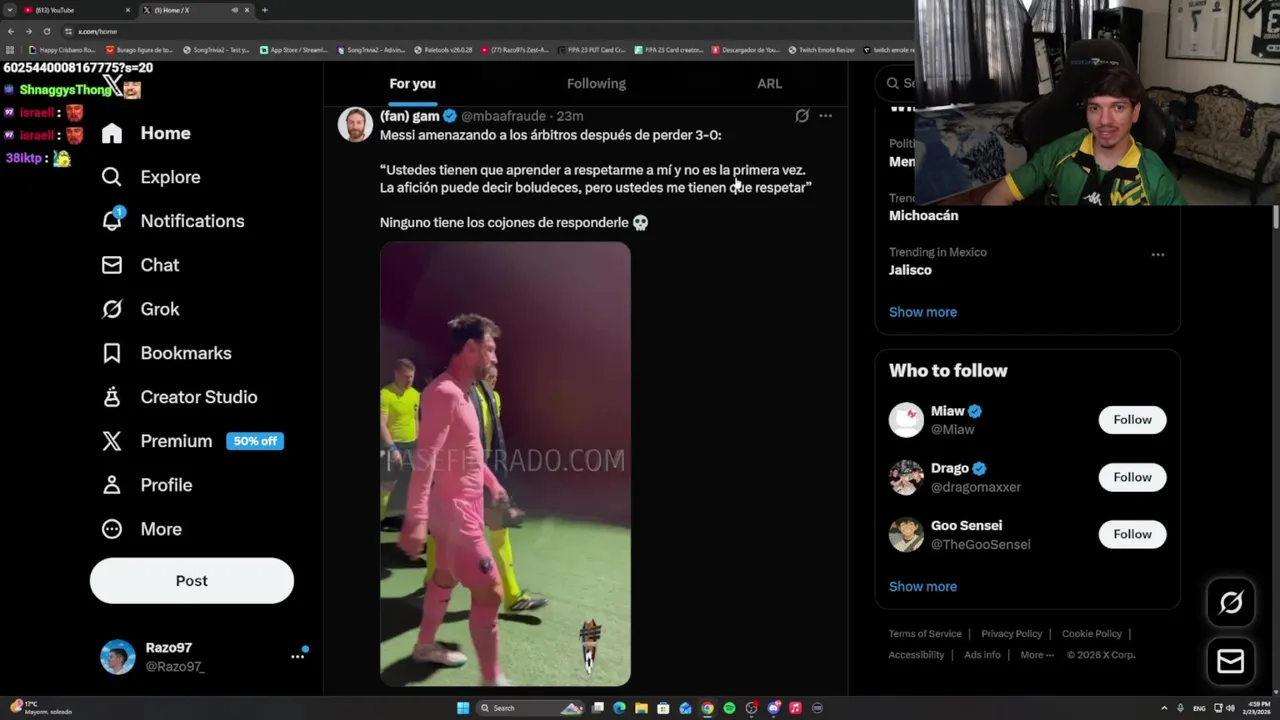This screenshot has height=720, width=1280.
Task: Open Accessibility footer link
Action: point(916,655)
